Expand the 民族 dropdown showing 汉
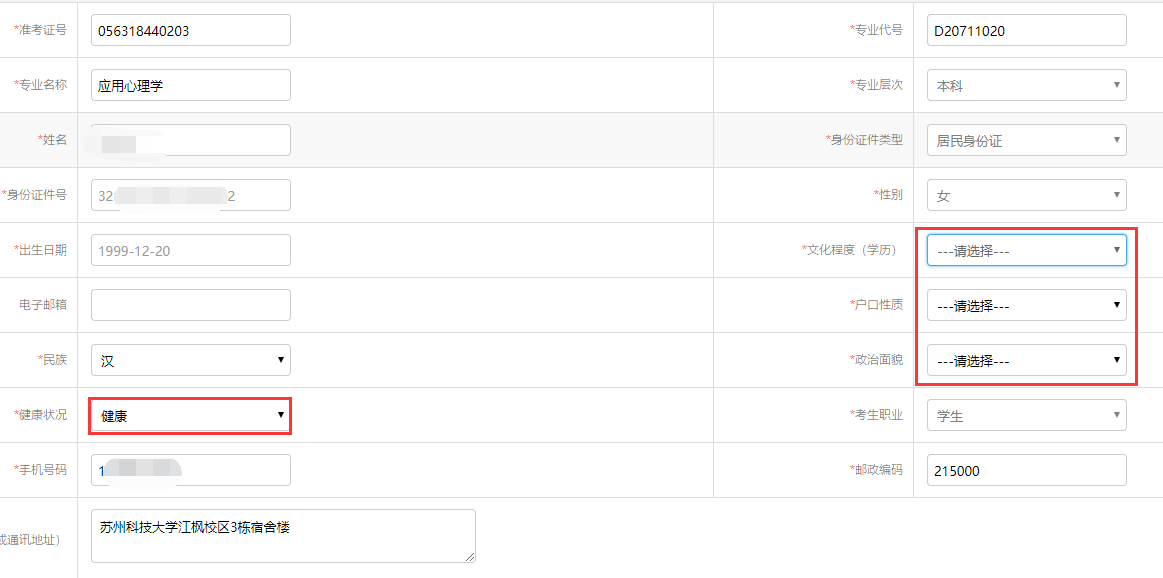 tap(191, 360)
